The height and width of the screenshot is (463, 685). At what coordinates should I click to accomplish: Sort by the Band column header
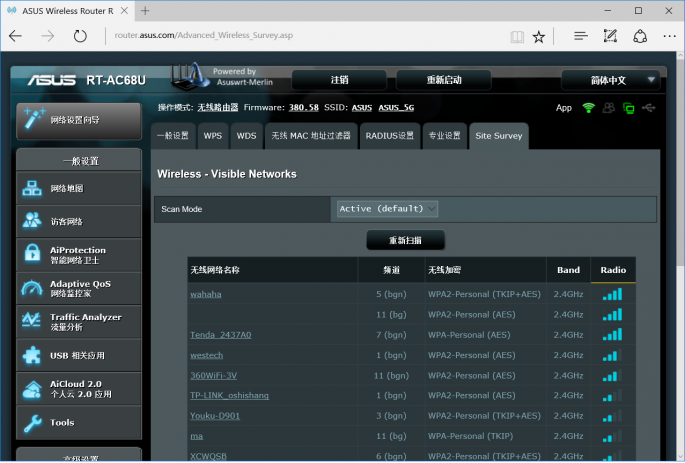click(568, 270)
